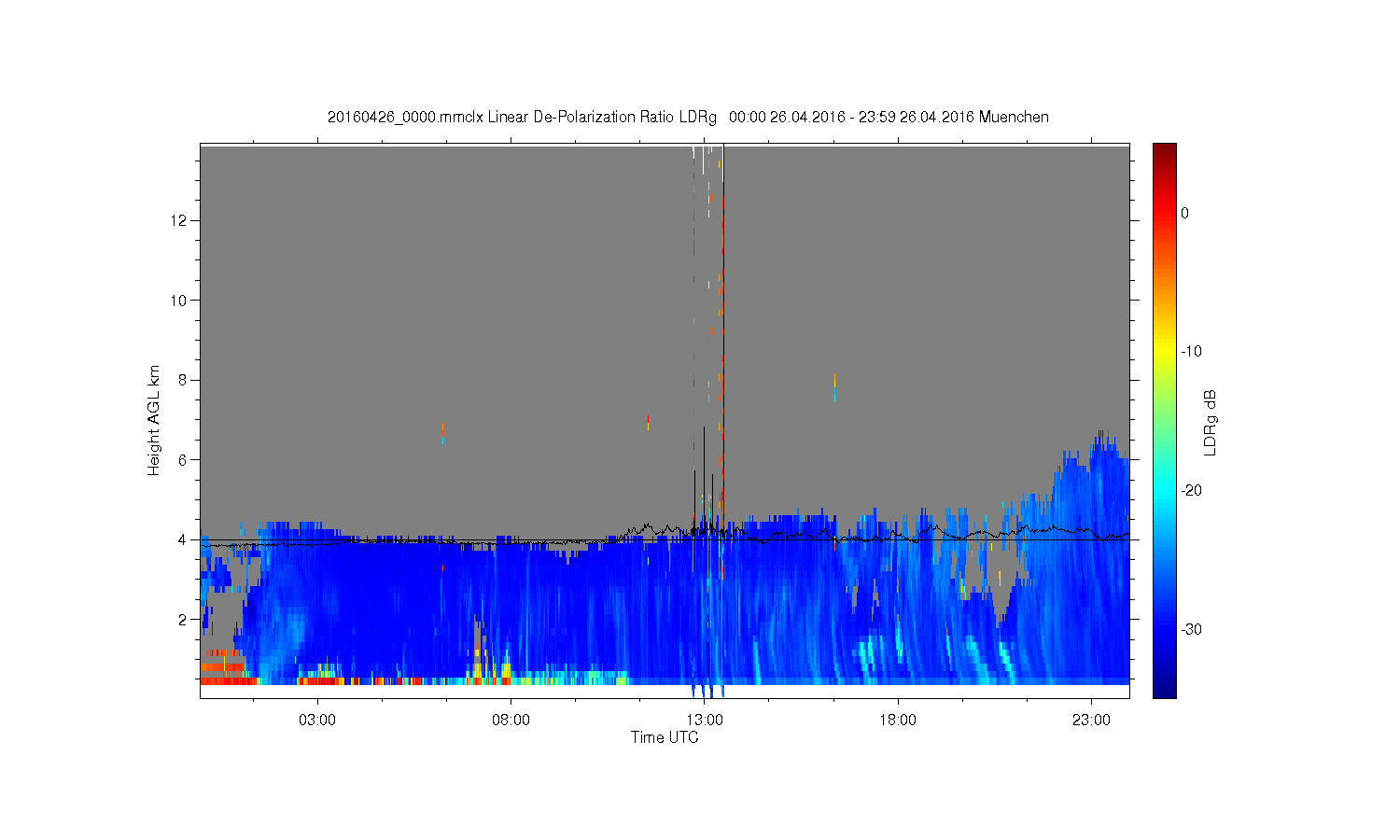
Task: Click the Height AGL km axis title
Action: pos(154,420)
